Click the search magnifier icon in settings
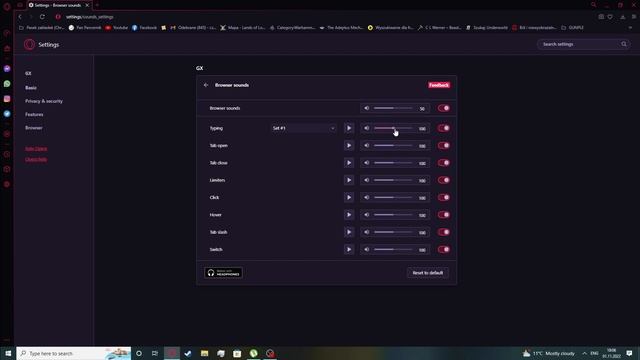640x360 pixels. [624, 44]
